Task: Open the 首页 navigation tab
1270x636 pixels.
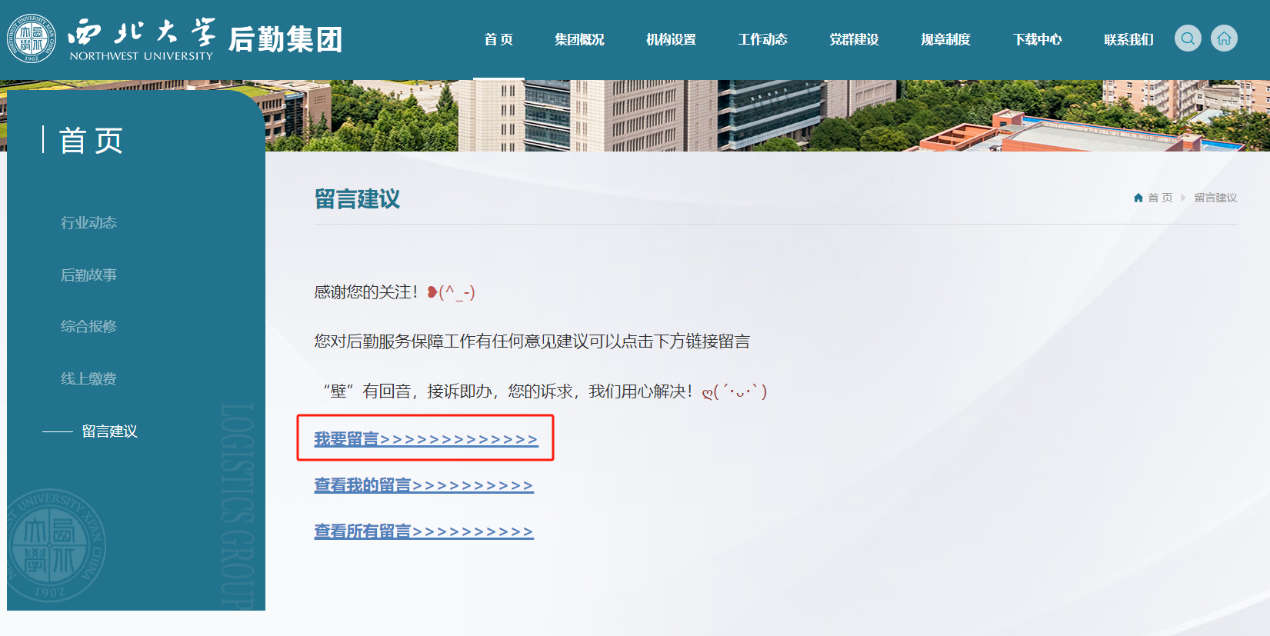Action: [x=498, y=40]
